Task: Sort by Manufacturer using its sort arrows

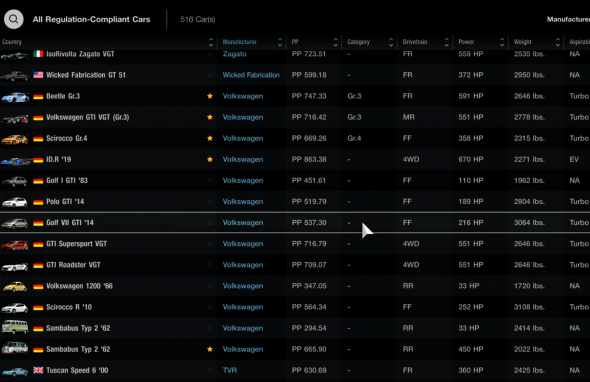Action: coord(280,42)
